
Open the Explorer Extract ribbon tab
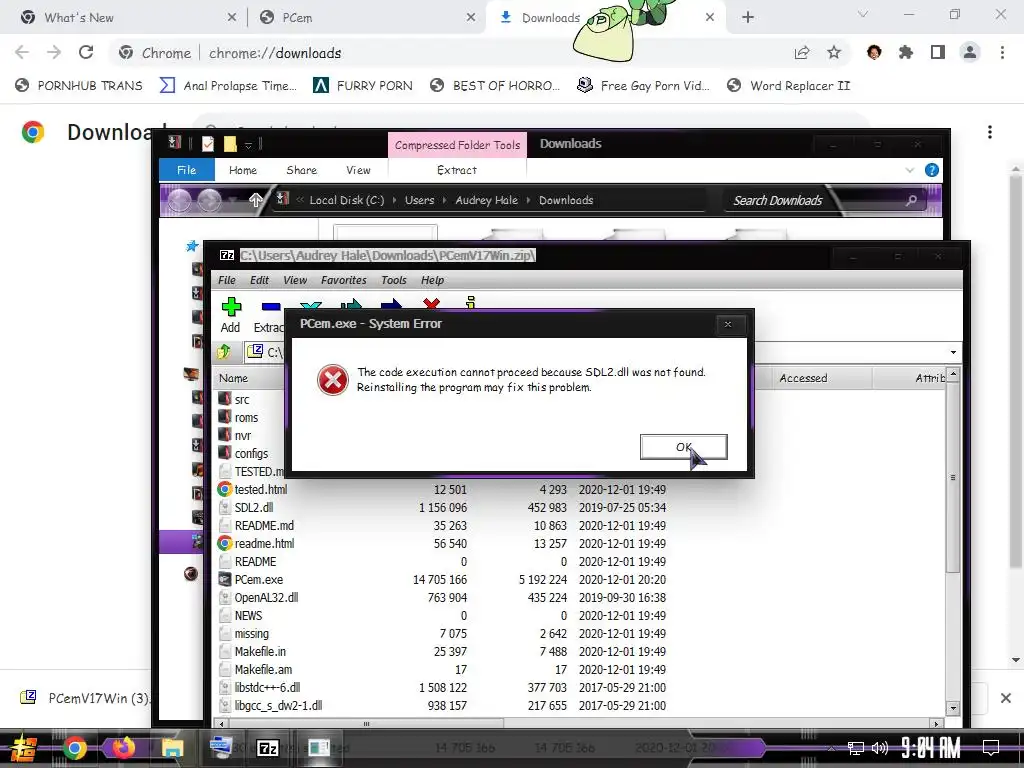[x=456, y=170]
